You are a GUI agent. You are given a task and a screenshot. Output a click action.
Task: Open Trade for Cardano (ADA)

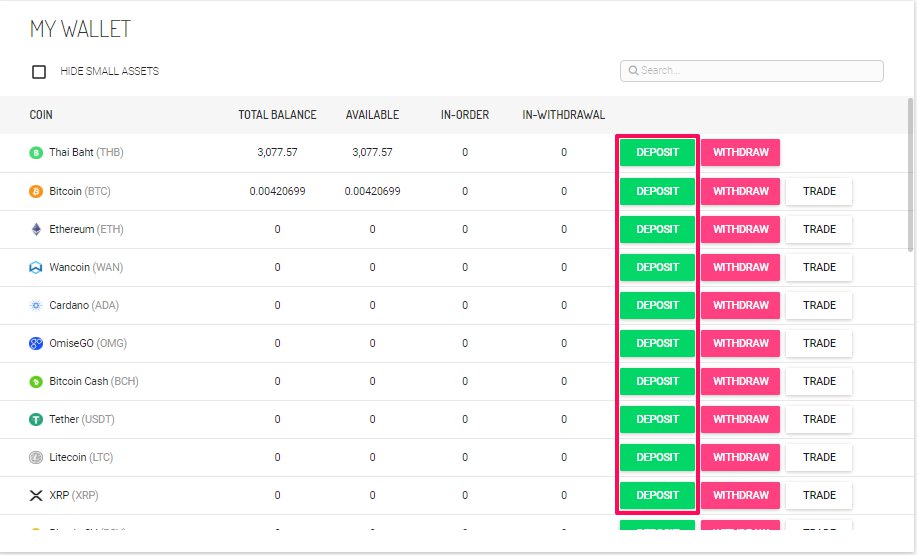tap(819, 305)
